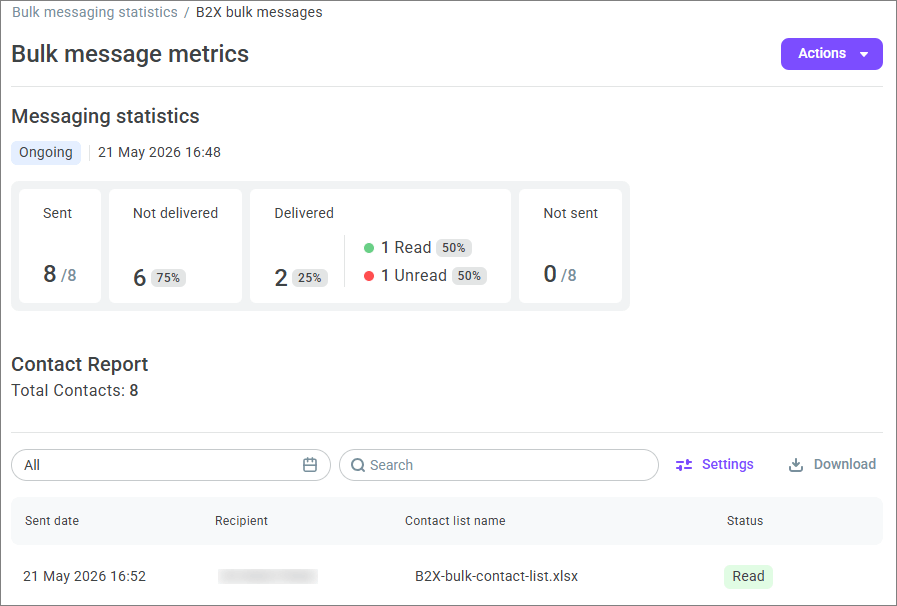The height and width of the screenshot is (606, 897).
Task: Click the 1 Unread 50% badge
Action: click(469, 276)
